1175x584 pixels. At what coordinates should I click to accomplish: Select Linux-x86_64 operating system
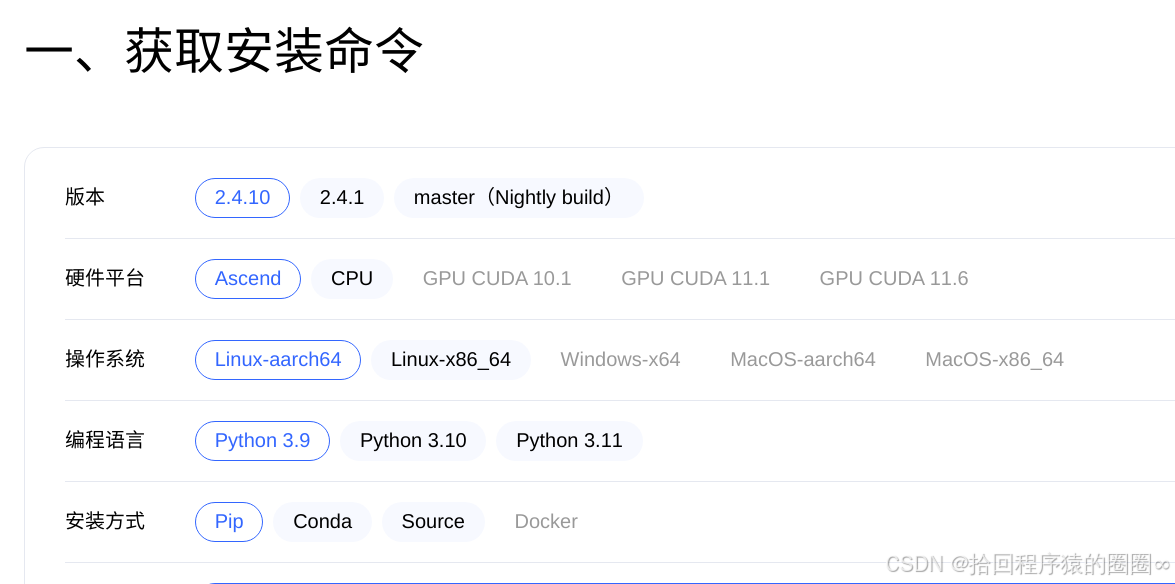(x=451, y=360)
